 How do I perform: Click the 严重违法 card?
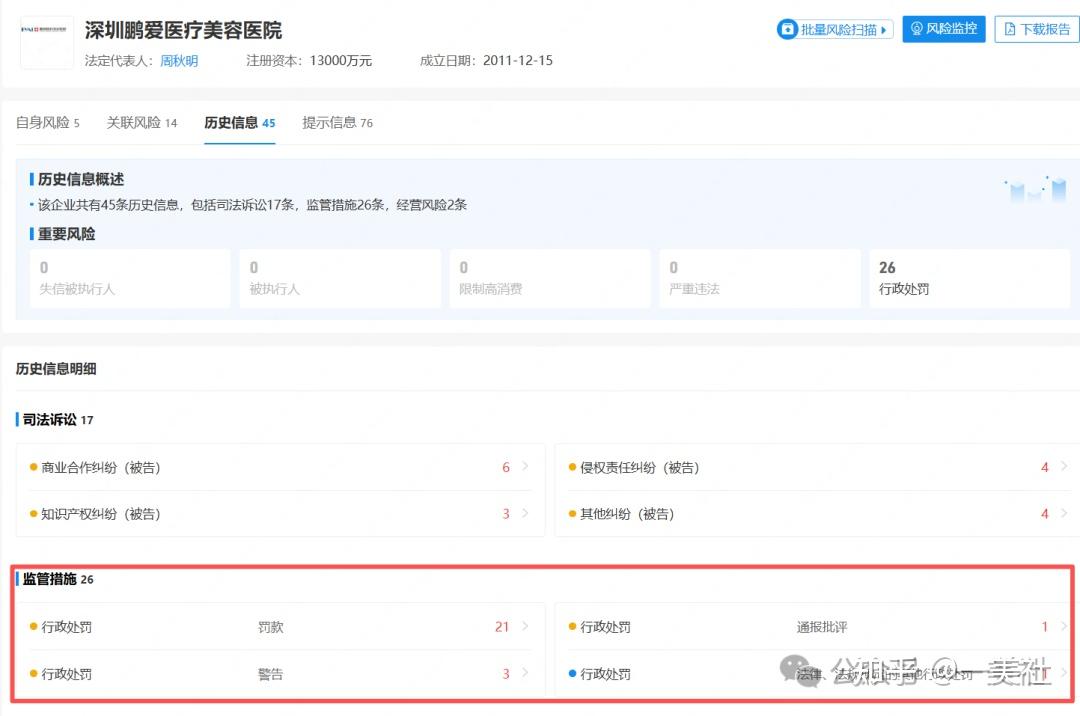pos(760,278)
